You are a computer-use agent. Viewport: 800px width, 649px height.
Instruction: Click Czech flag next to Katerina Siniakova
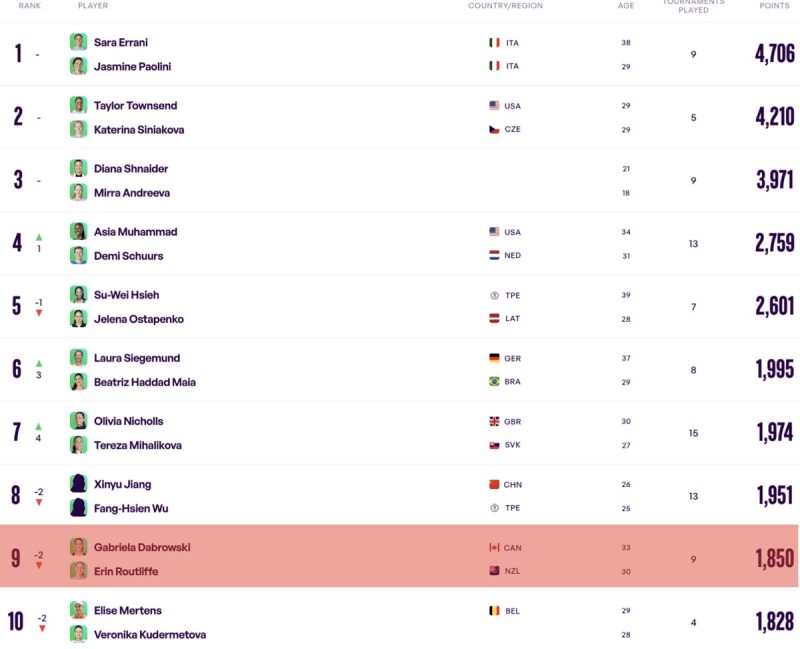coord(494,130)
